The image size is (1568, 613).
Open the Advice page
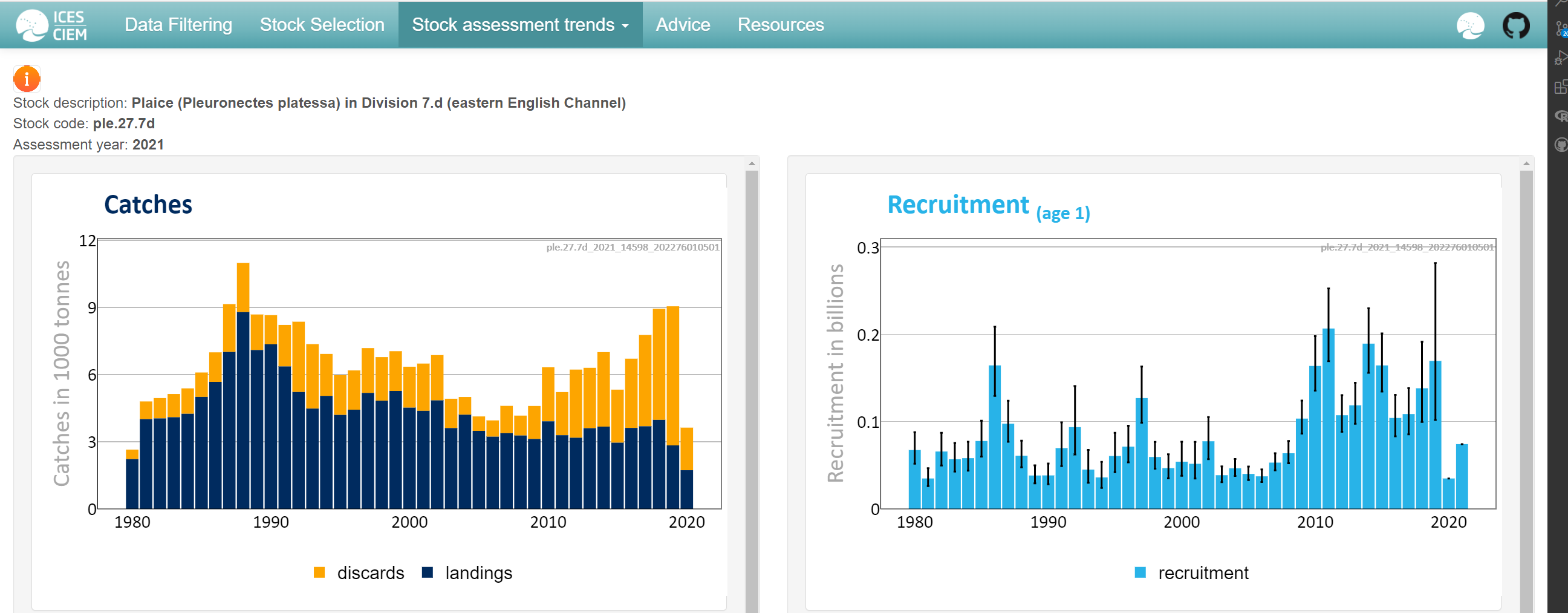(682, 24)
